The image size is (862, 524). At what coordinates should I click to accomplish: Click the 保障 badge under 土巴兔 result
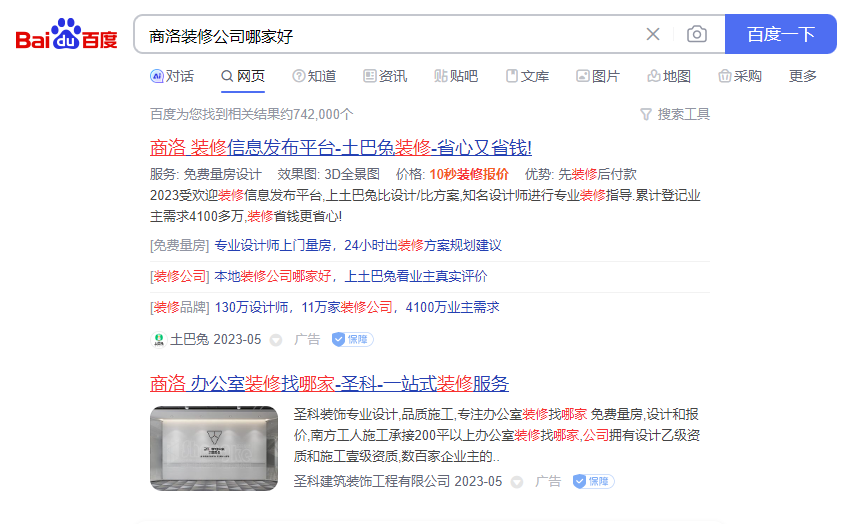point(352,339)
